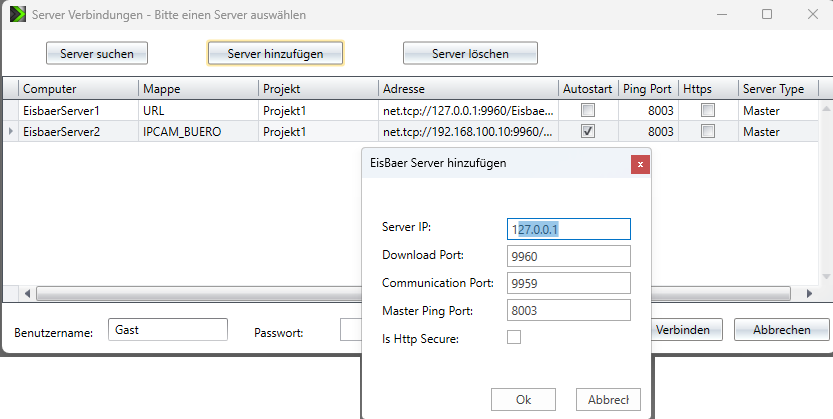Screen dimensions: 833x419
Task: Sort by the Server Type column header
Action: pos(778,89)
